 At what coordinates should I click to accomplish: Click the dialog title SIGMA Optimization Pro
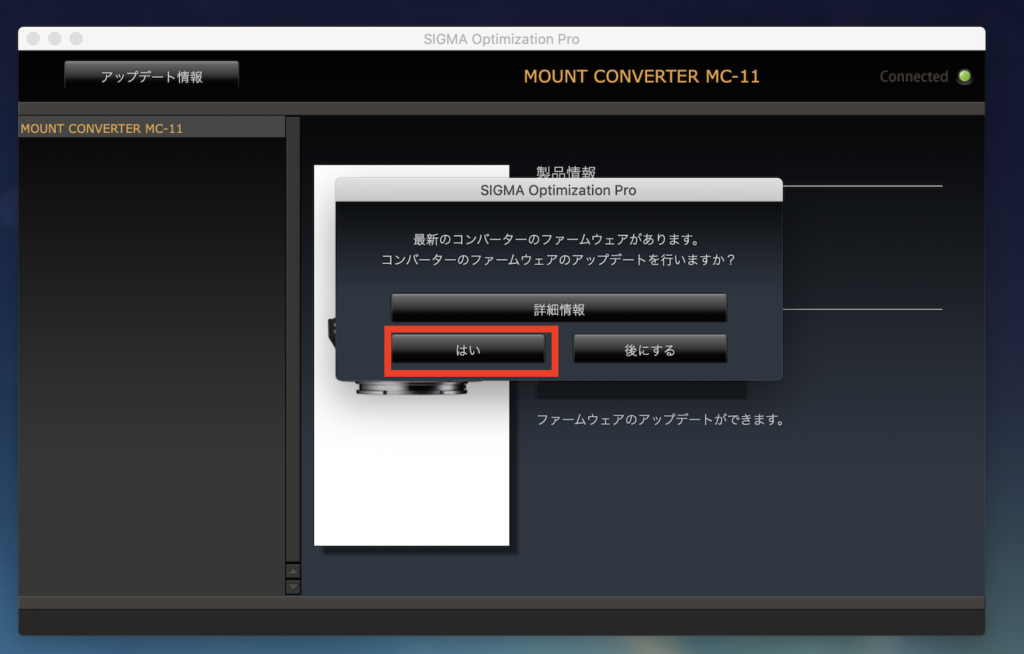(x=558, y=190)
